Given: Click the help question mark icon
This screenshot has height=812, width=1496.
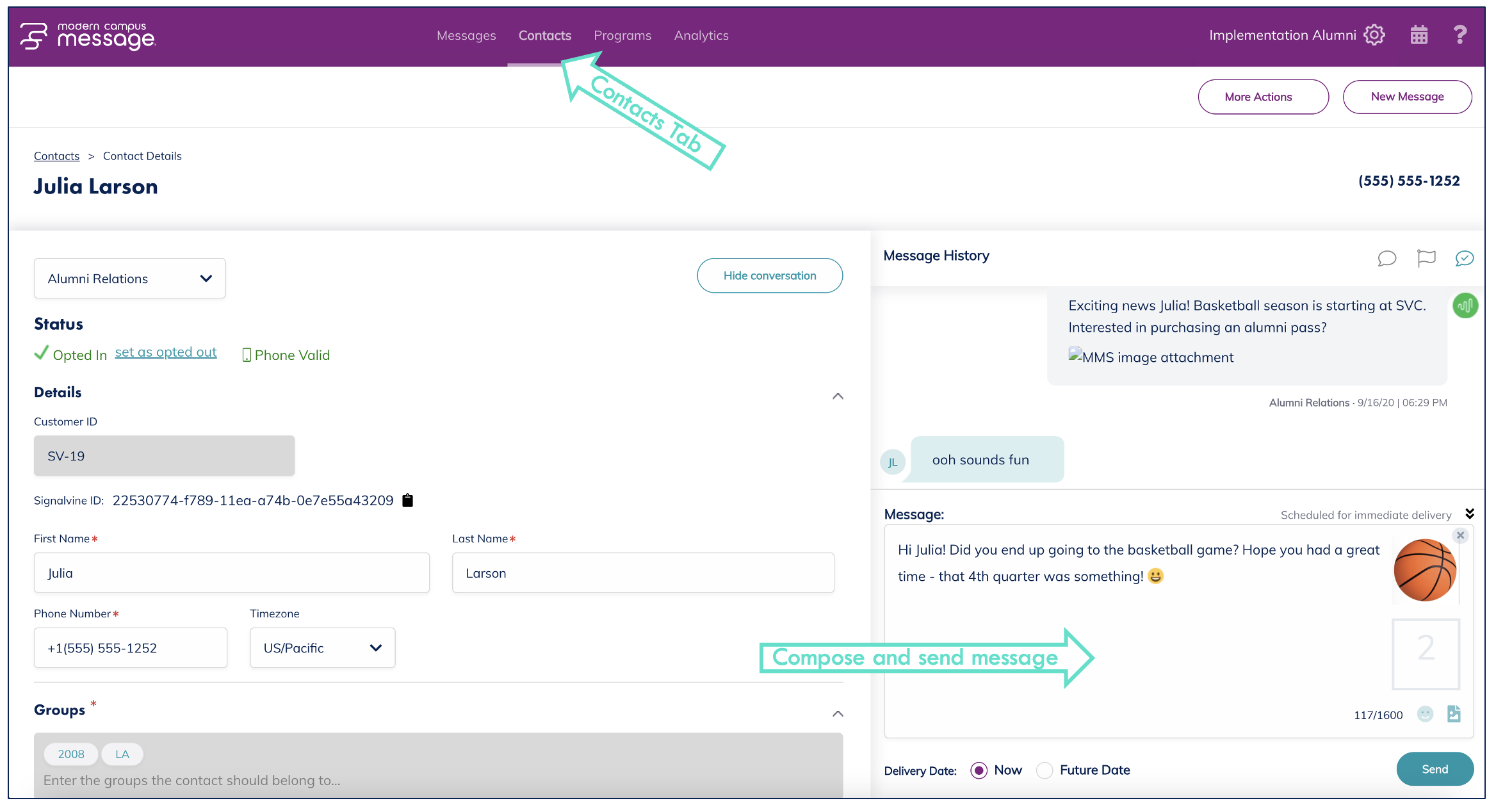Looking at the screenshot, I should point(1459,35).
